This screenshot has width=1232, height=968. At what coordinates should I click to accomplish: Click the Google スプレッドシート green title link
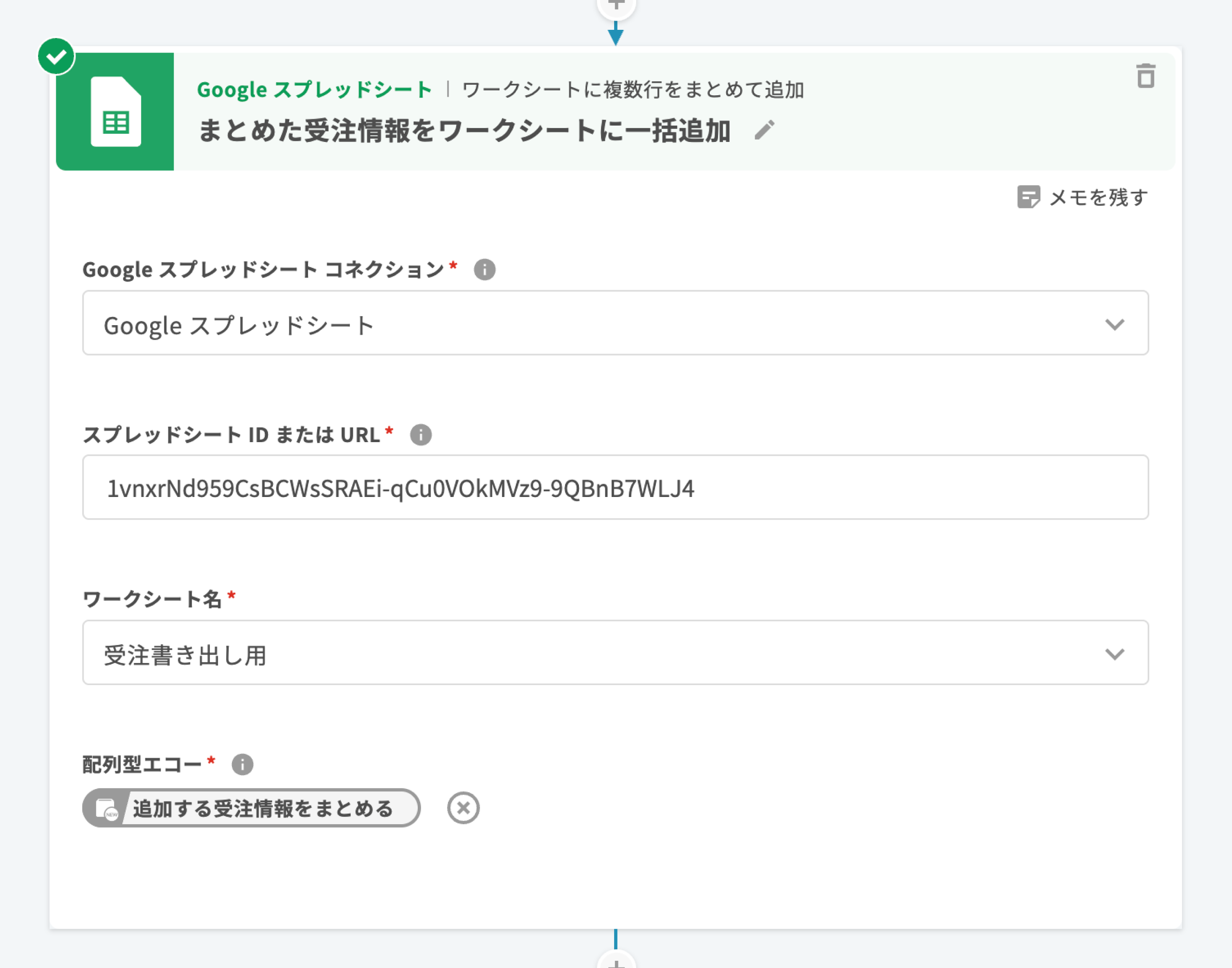point(314,89)
